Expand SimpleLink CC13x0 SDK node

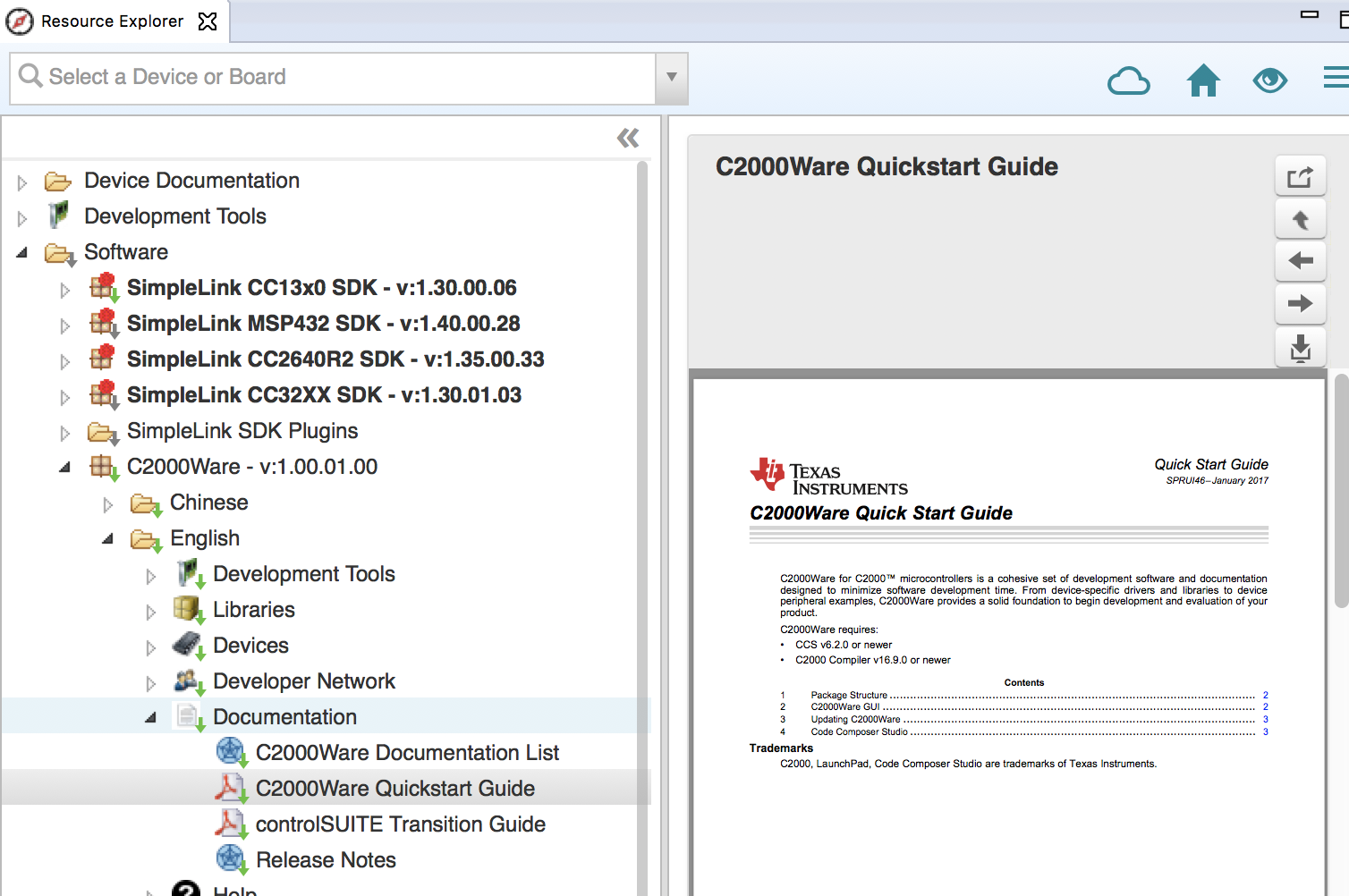[x=64, y=290]
